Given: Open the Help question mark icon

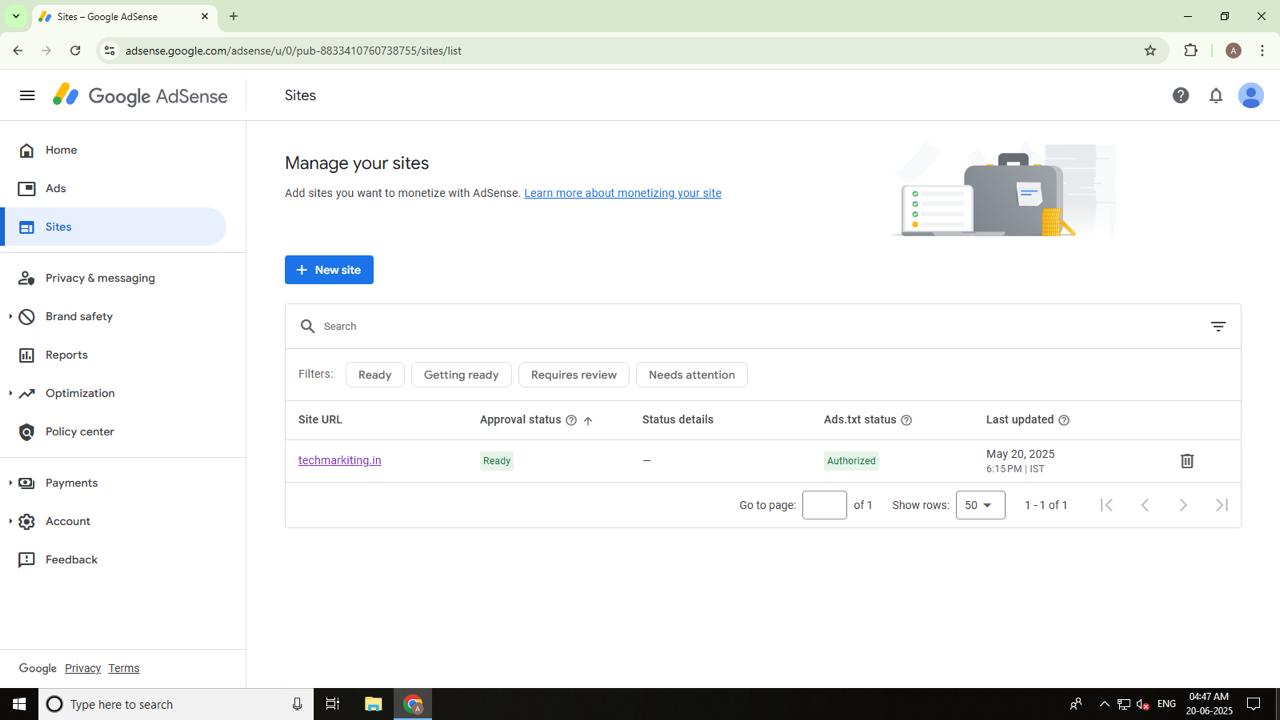Looking at the screenshot, I should pyautogui.click(x=1181, y=96).
